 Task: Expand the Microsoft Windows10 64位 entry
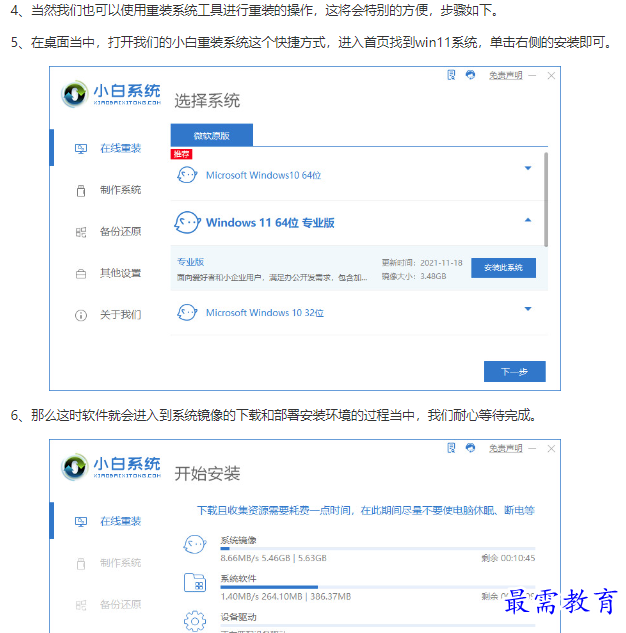[x=528, y=168]
